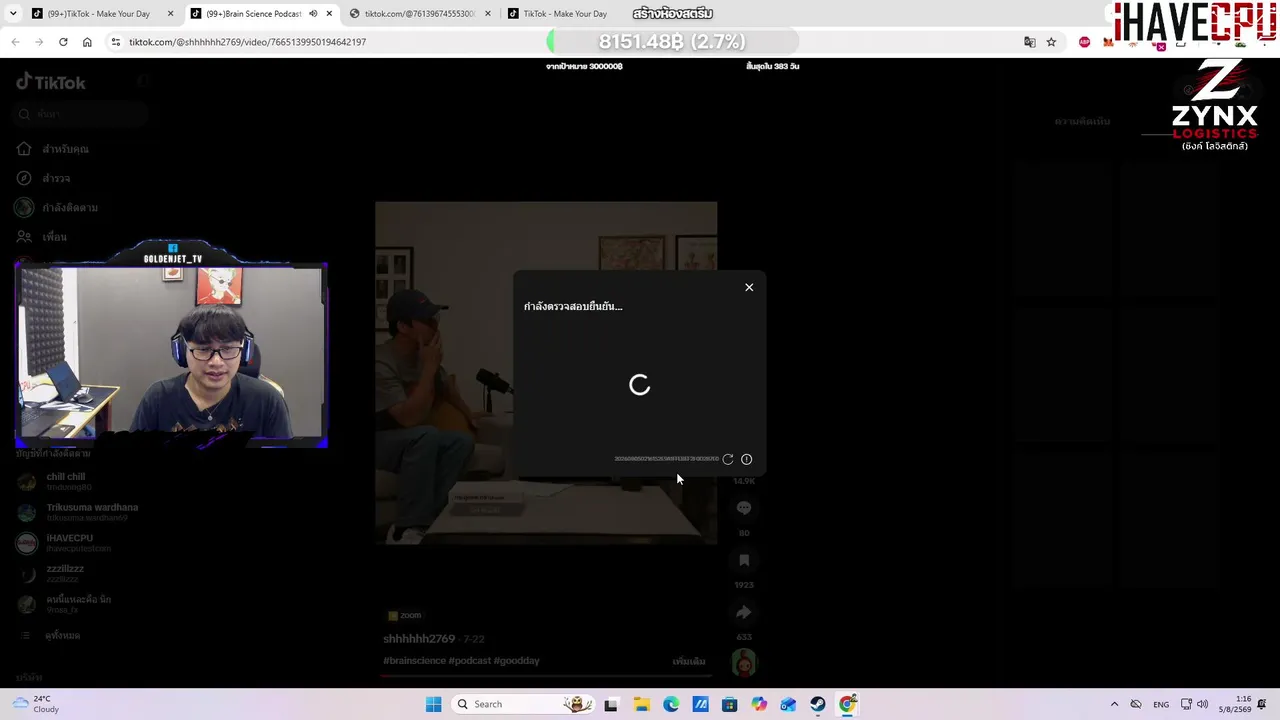Open the video comments
This screenshot has height=720, width=1280.
click(744, 508)
